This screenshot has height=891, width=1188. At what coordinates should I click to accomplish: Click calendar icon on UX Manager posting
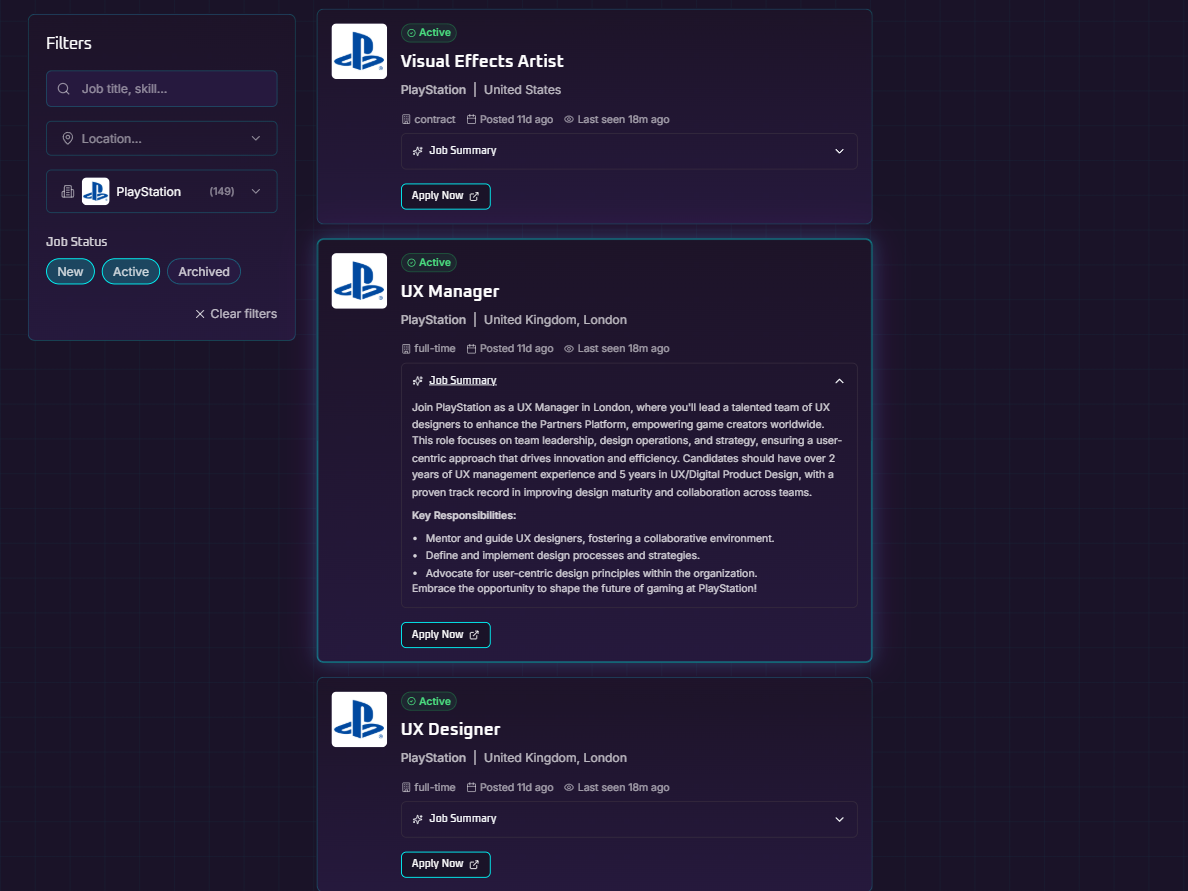[471, 349]
